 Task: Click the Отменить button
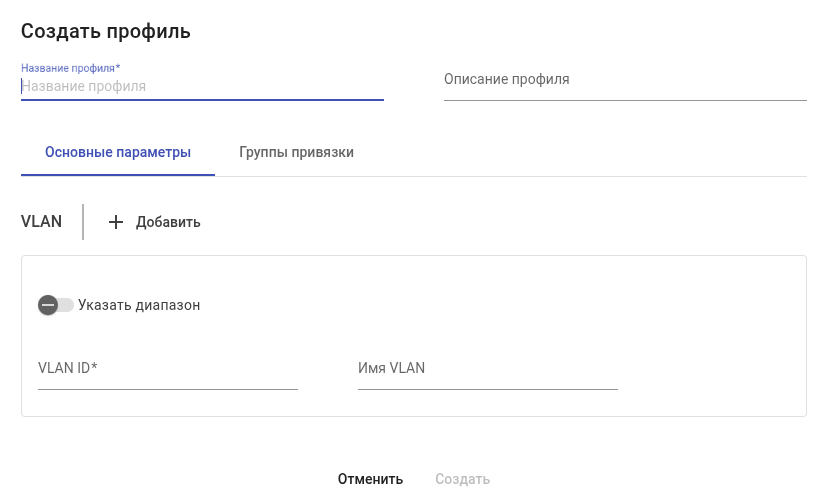(x=370, y=479)
